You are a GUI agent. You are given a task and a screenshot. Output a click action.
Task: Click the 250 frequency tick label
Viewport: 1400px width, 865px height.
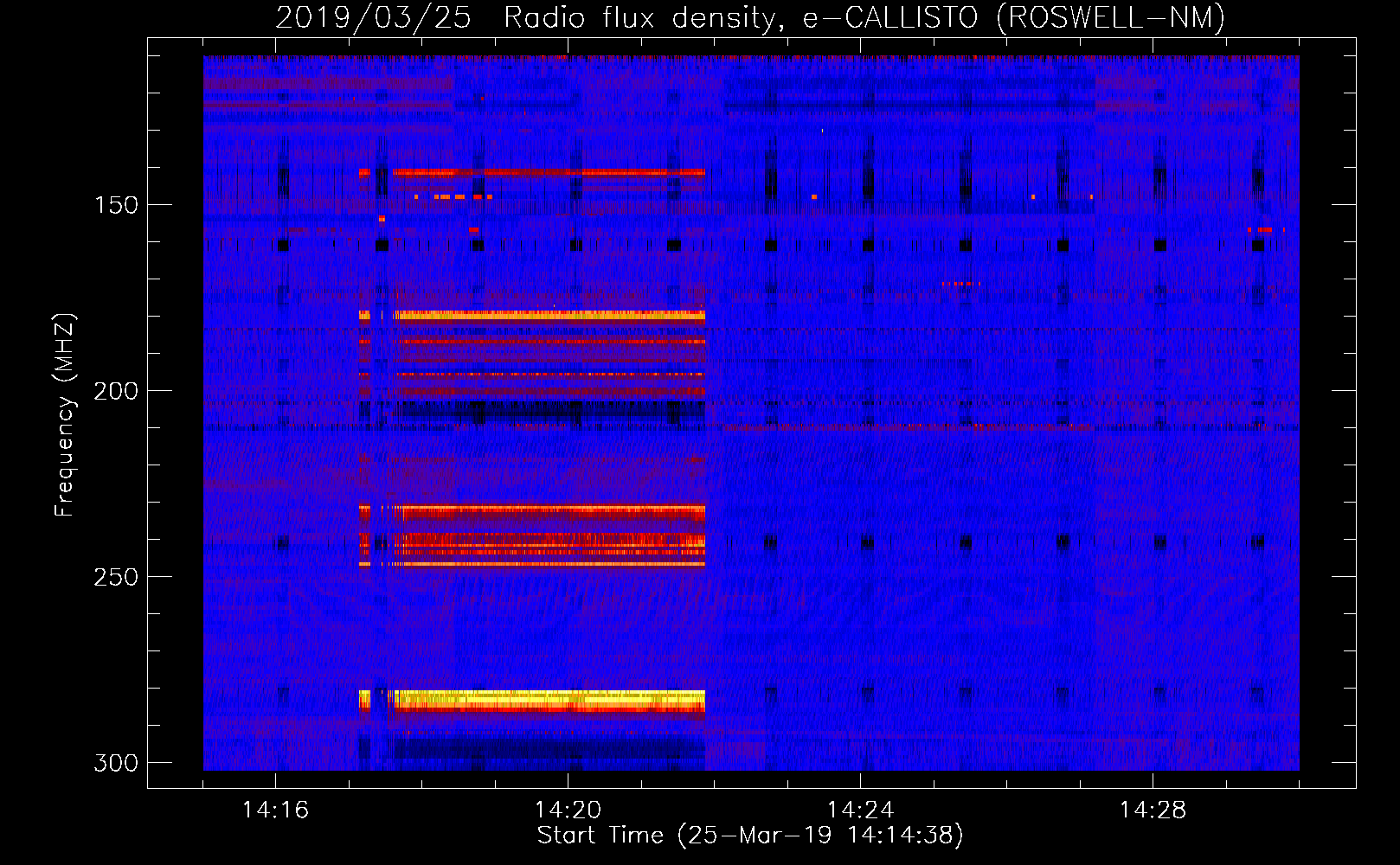(x=116, y=577)
